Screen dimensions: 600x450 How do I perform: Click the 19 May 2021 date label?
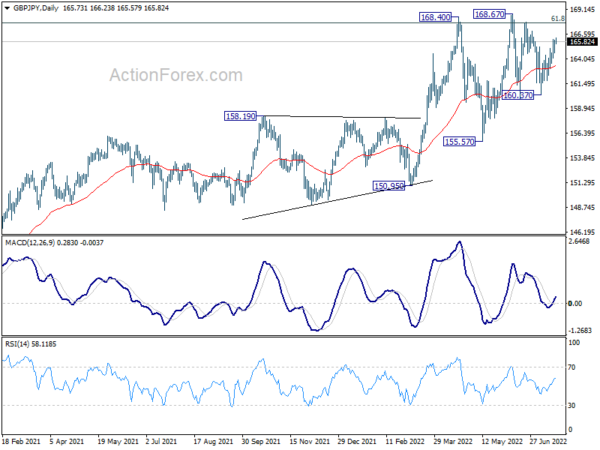118,441
